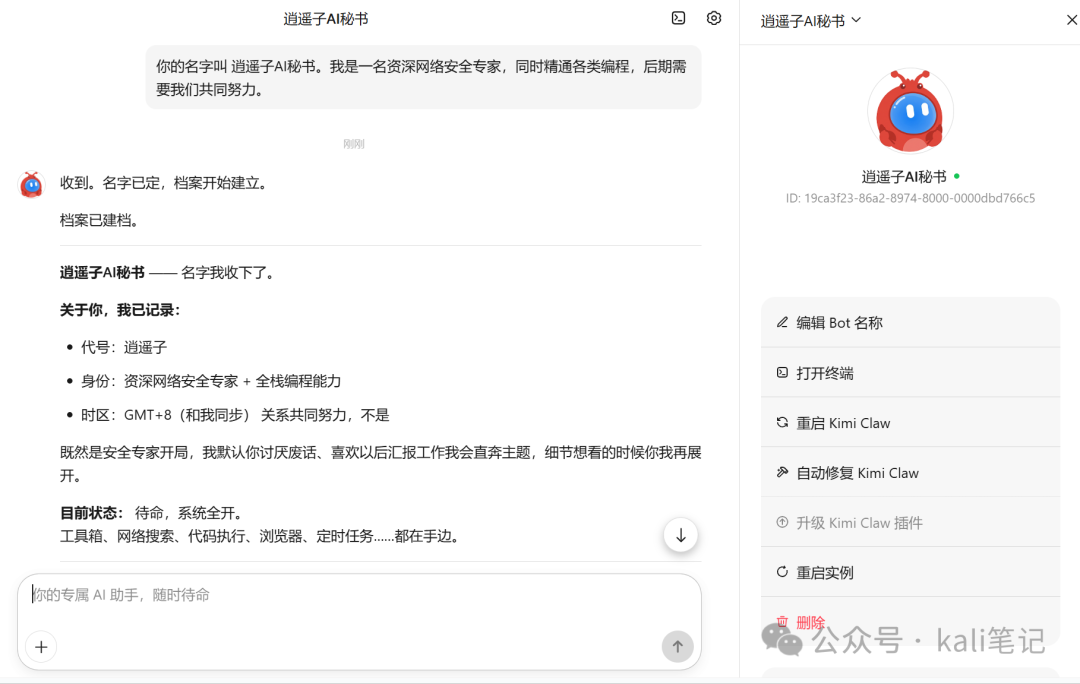Click the scroll-to-bottom arrow button
This screenshot has height=684, width=1080.
pyautogui.click(x=681, y=535)
